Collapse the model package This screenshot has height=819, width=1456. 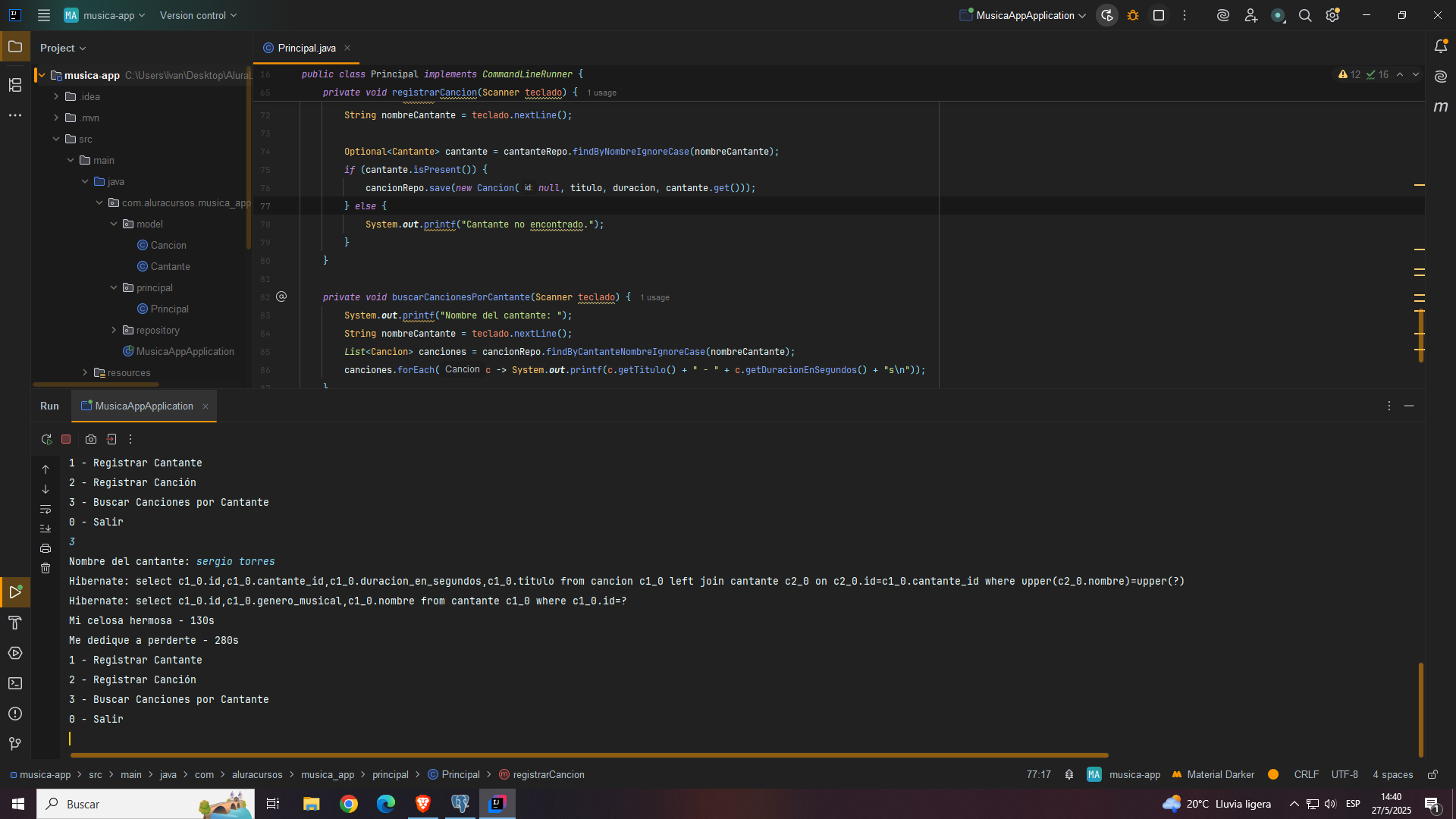point(114,224)
